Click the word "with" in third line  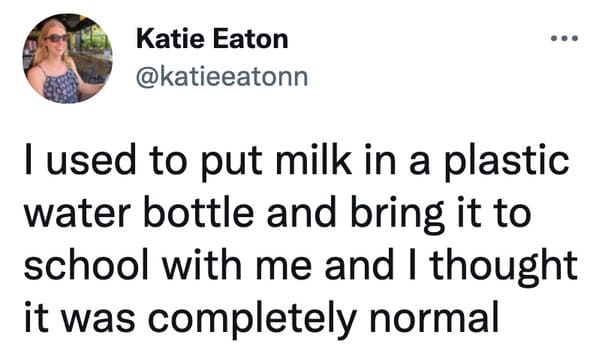click(x=202, y=264)
